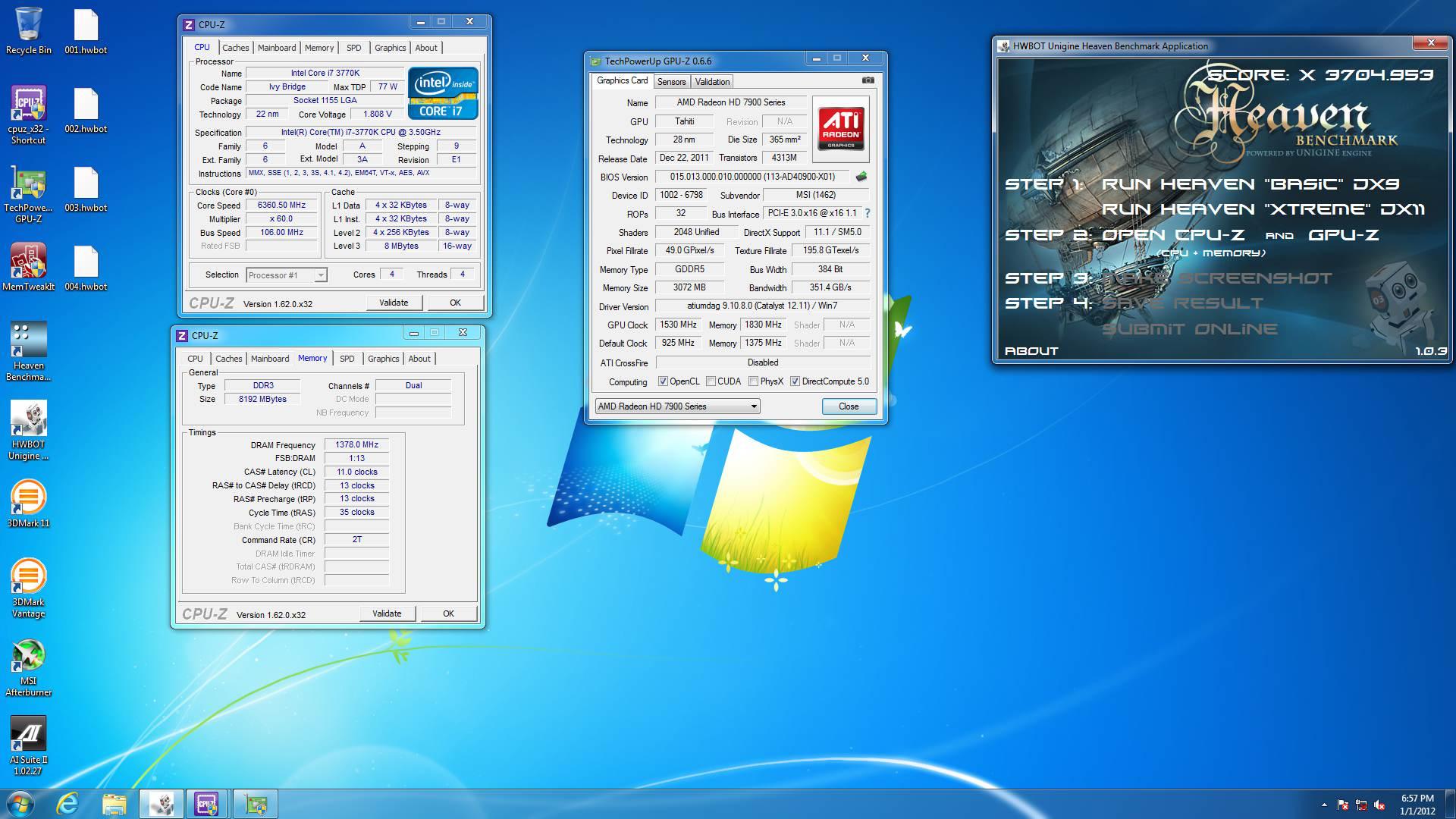Open the Recycle Bin desktop icon
Viewport: 1456px width, 819px height.
click(28, 30)
